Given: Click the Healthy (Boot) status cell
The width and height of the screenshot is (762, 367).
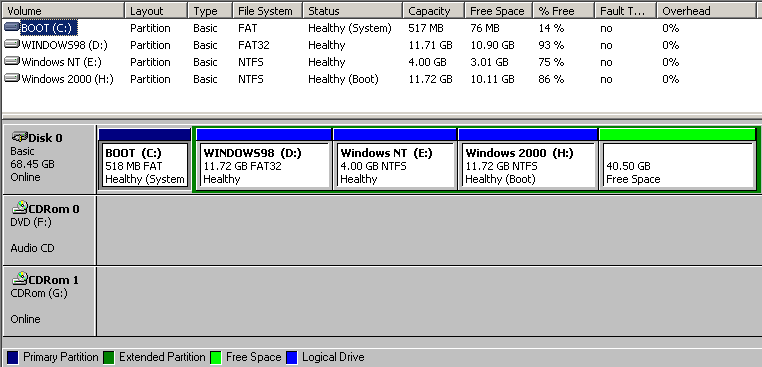Looking at the screenshot, I should (x=343, y=79).
